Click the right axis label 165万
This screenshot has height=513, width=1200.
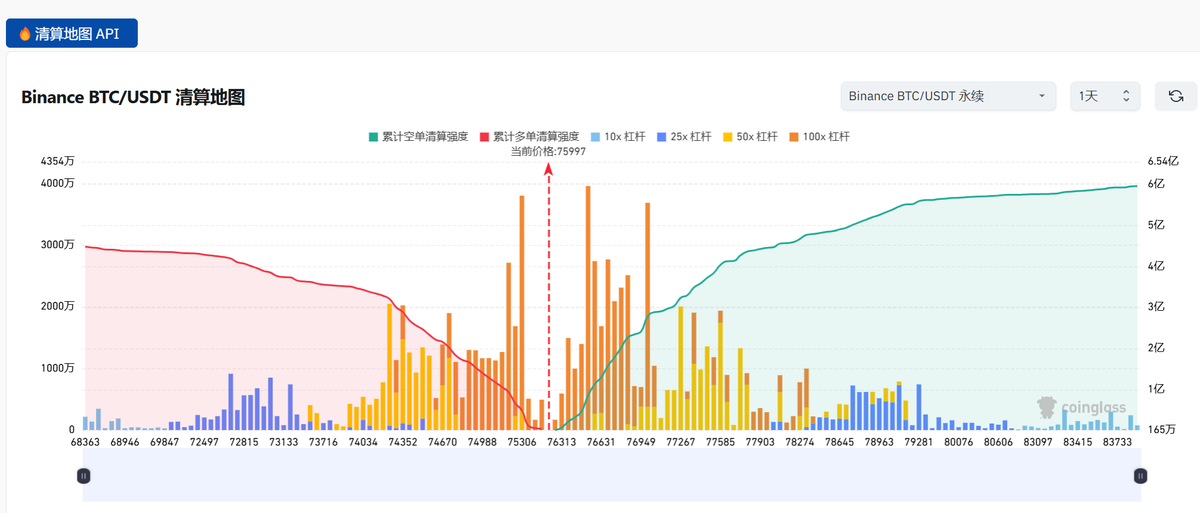pos(1162,430)
